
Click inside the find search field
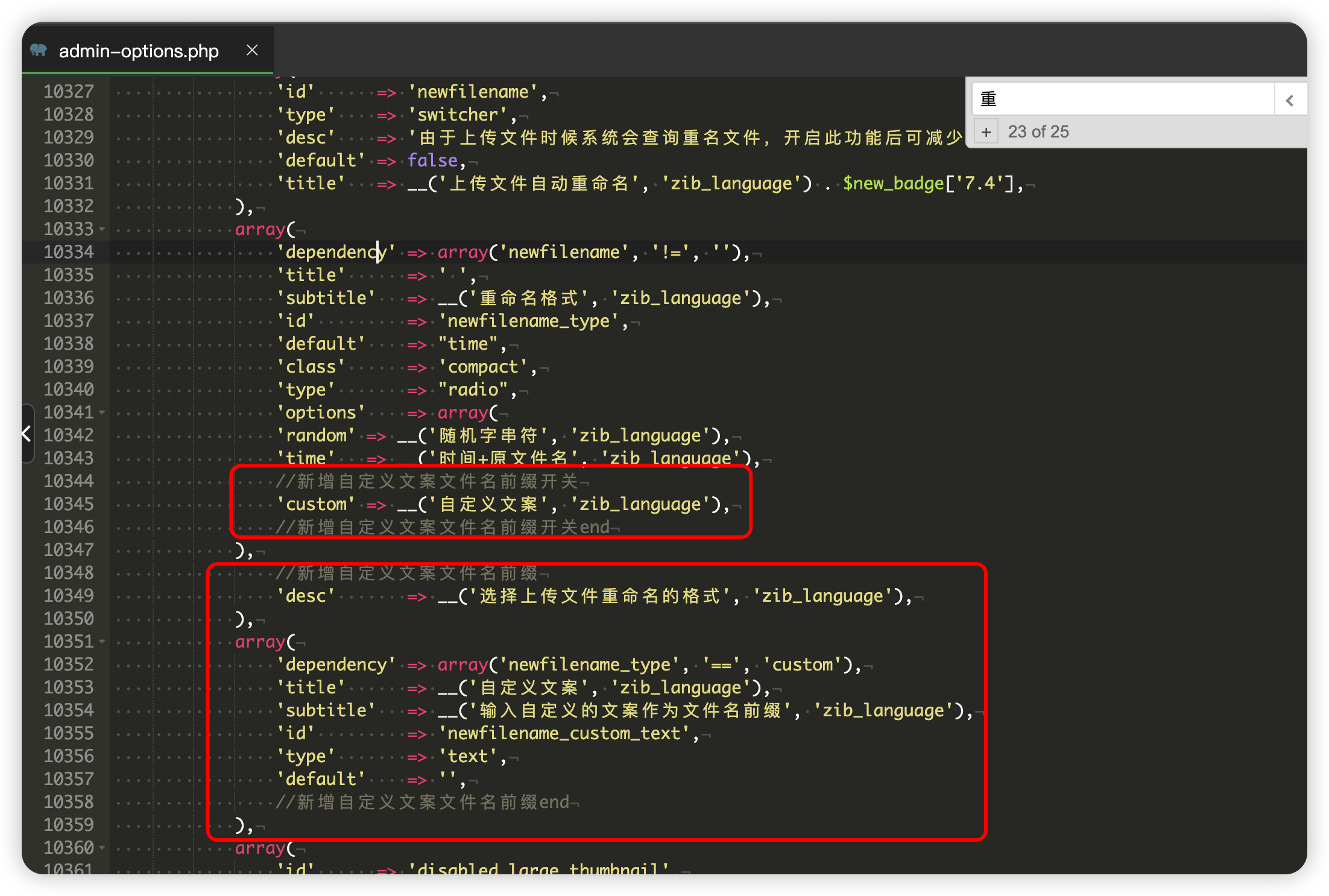tap(1122, 99)
